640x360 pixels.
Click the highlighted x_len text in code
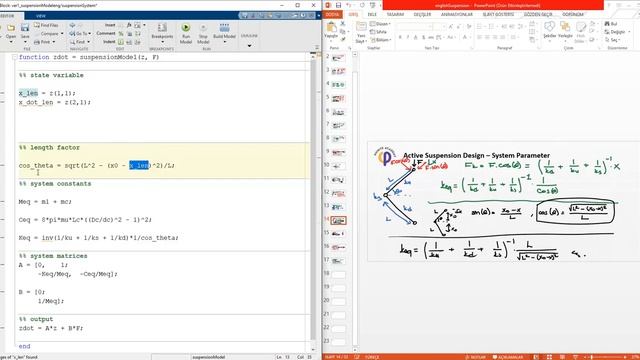(x=139, y=165)
